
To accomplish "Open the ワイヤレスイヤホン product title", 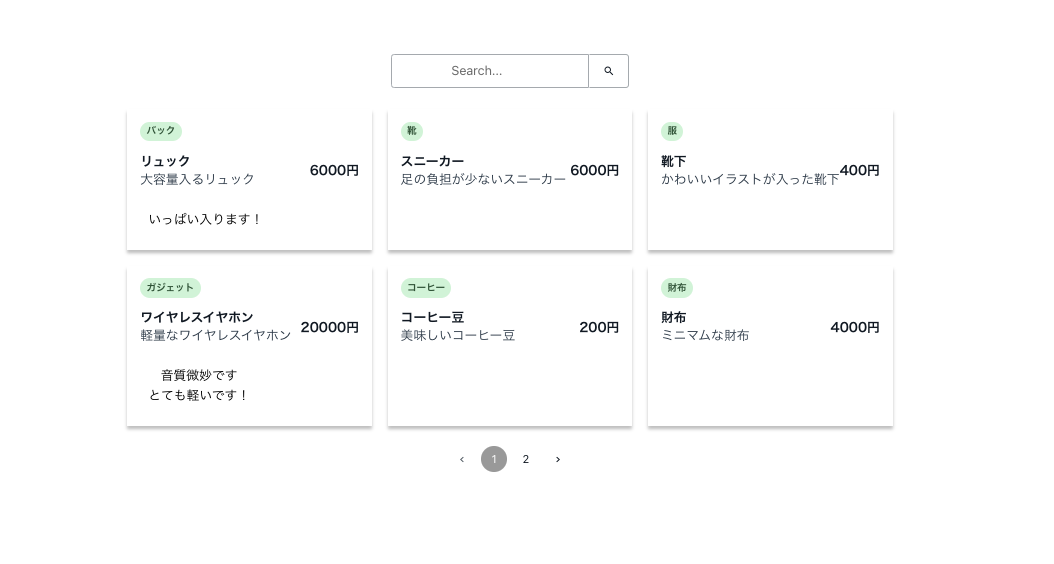I will pyautogui.click(x=197, y=317).
